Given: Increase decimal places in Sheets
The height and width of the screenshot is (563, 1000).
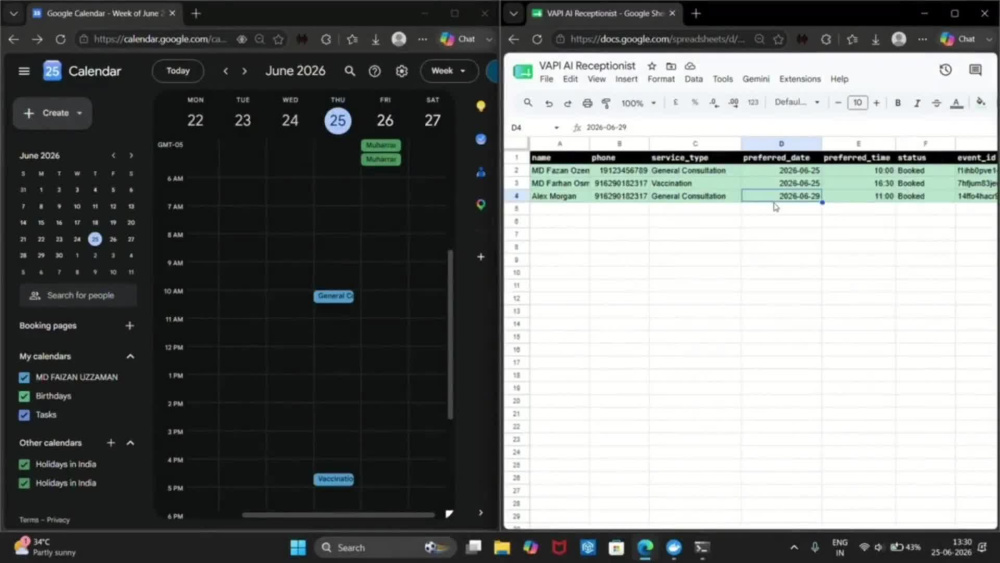Looking at the screenshot, I should (733, 103).
